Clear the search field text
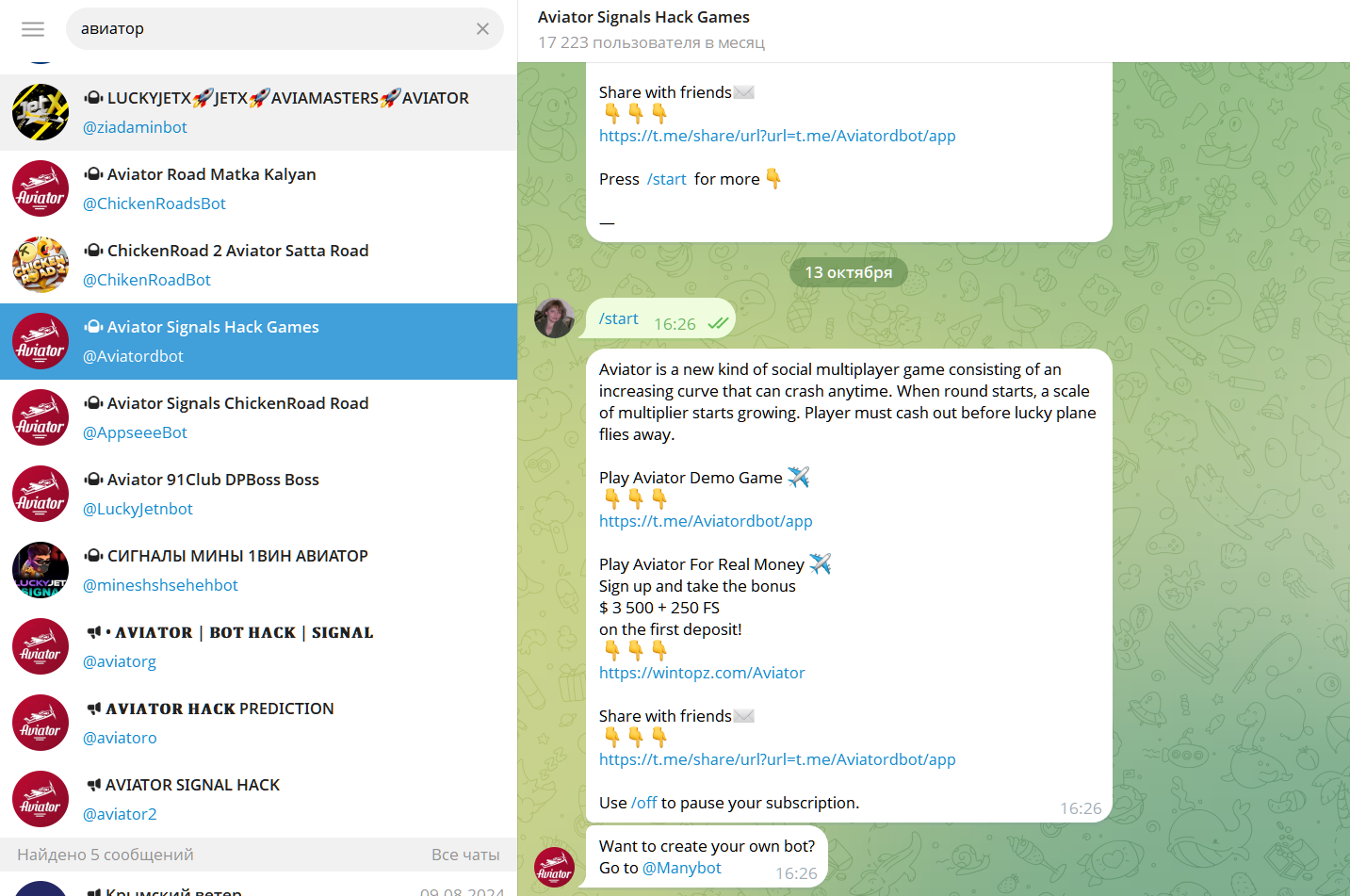 pos(482,29)
